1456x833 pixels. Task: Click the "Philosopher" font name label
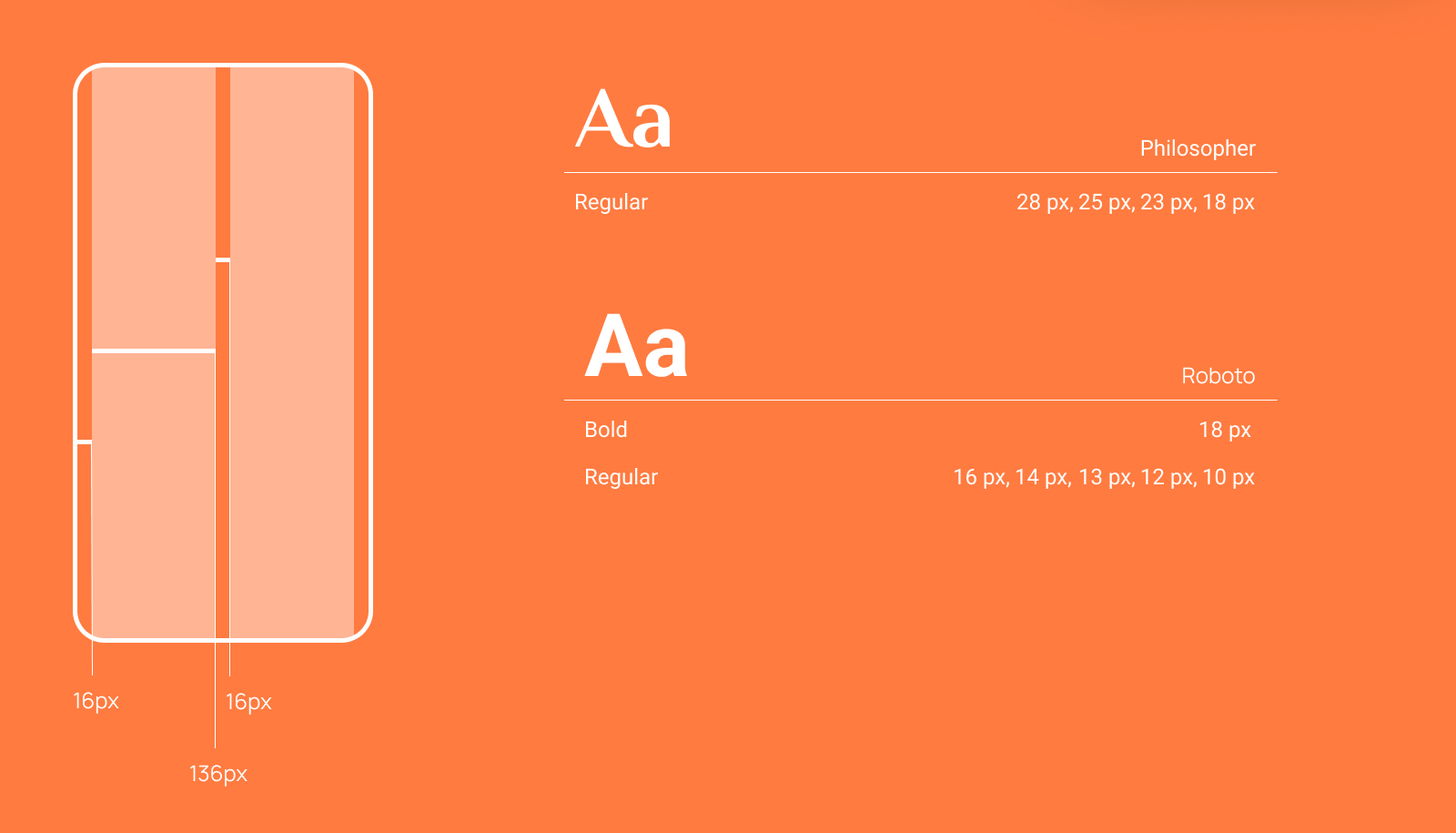click(1198, 148)
